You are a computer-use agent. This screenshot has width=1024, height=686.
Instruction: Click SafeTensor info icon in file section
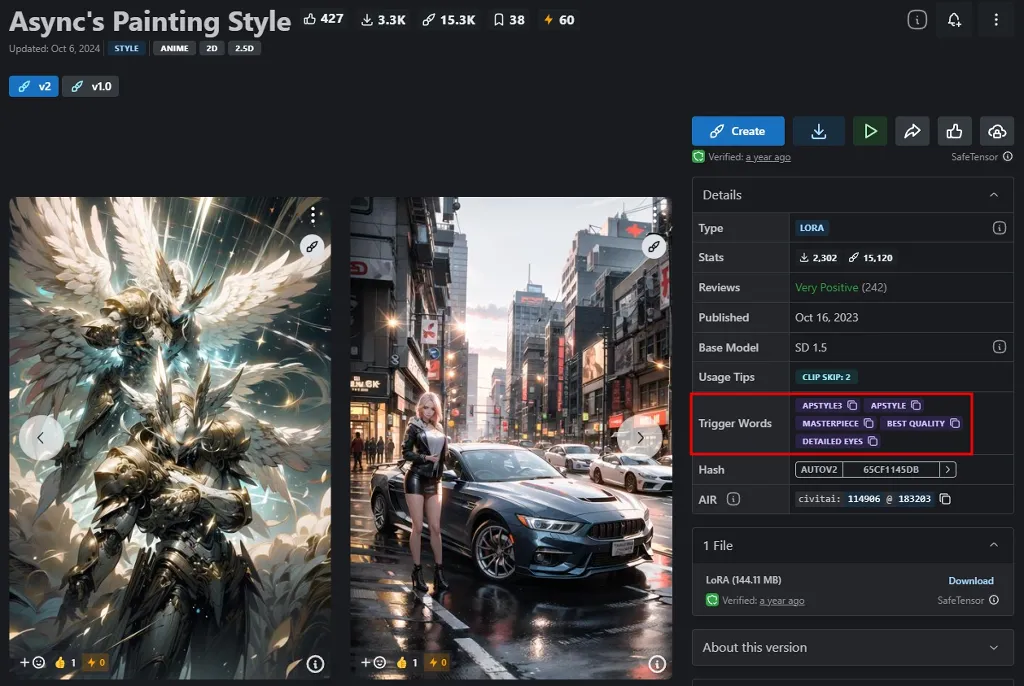[994, 600]
